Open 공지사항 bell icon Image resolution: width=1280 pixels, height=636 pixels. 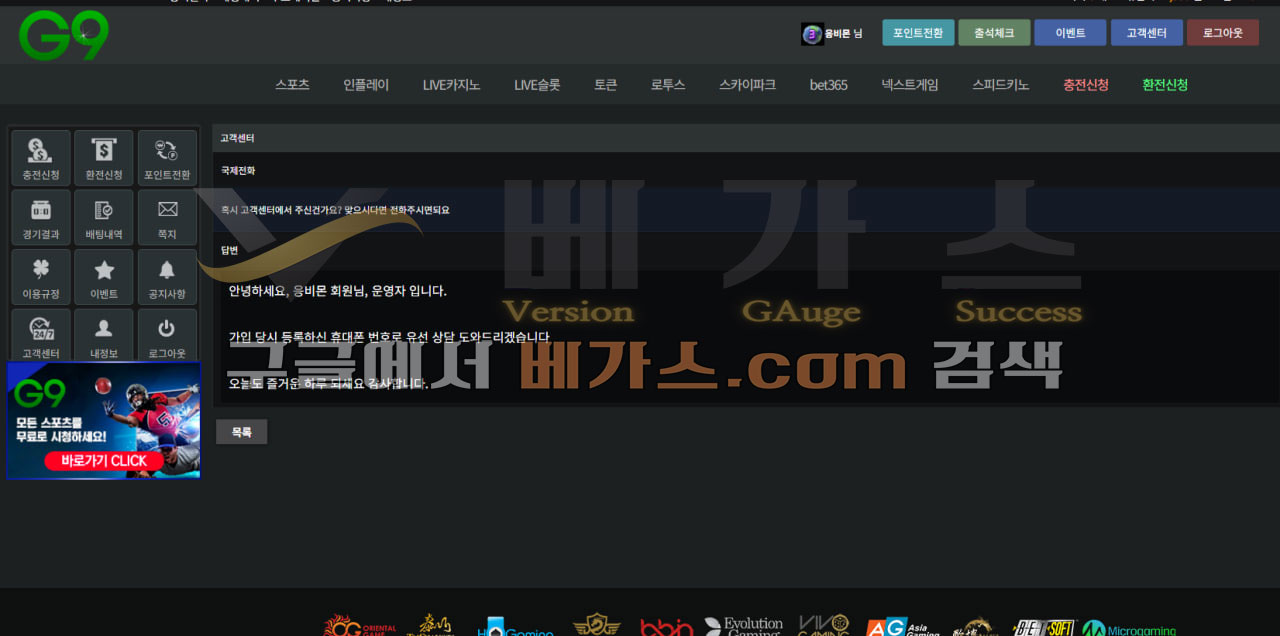point(167,277)
